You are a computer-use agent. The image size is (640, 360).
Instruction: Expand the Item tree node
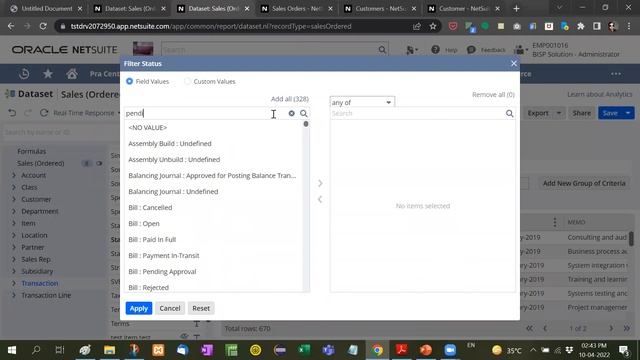coord(14,223)
